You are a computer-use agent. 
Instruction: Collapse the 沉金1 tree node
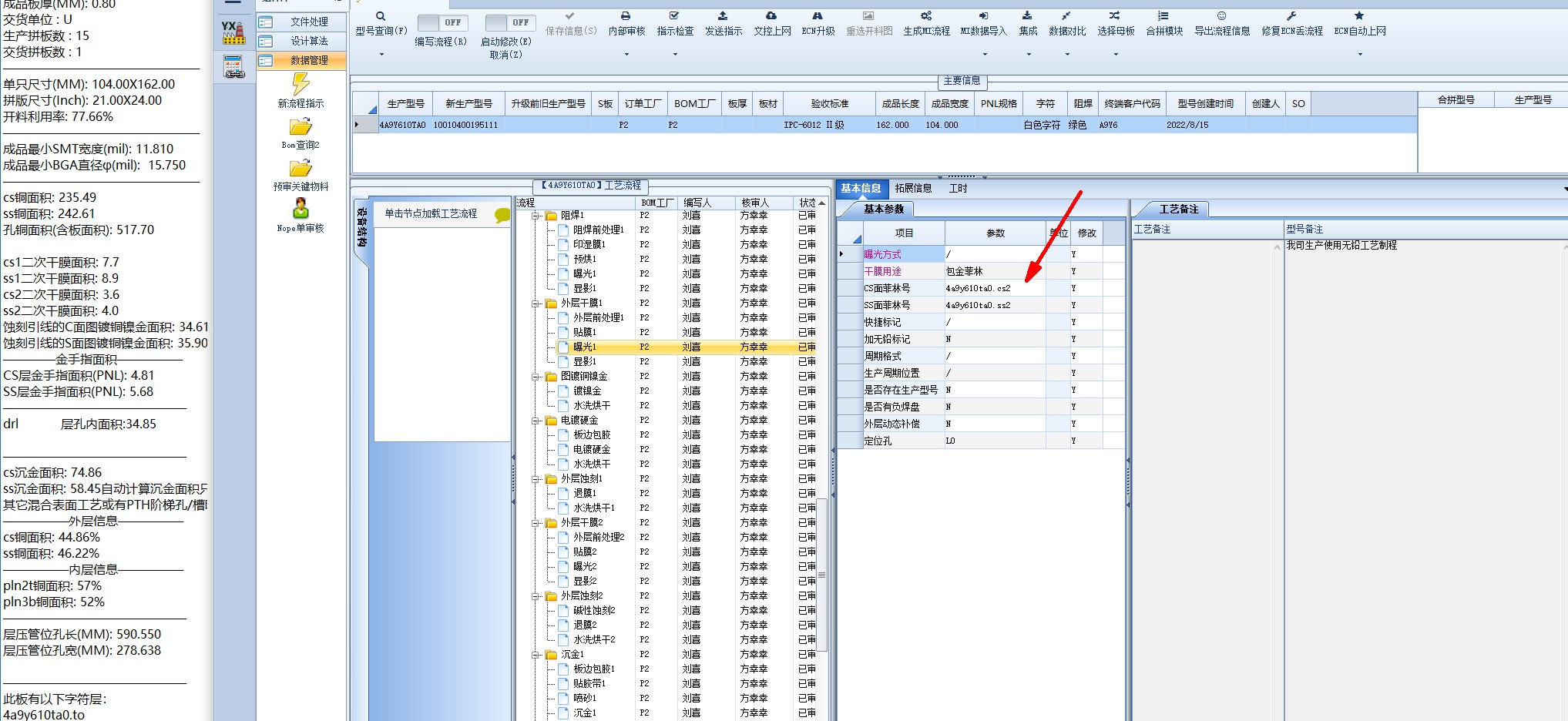coord(536,655)
